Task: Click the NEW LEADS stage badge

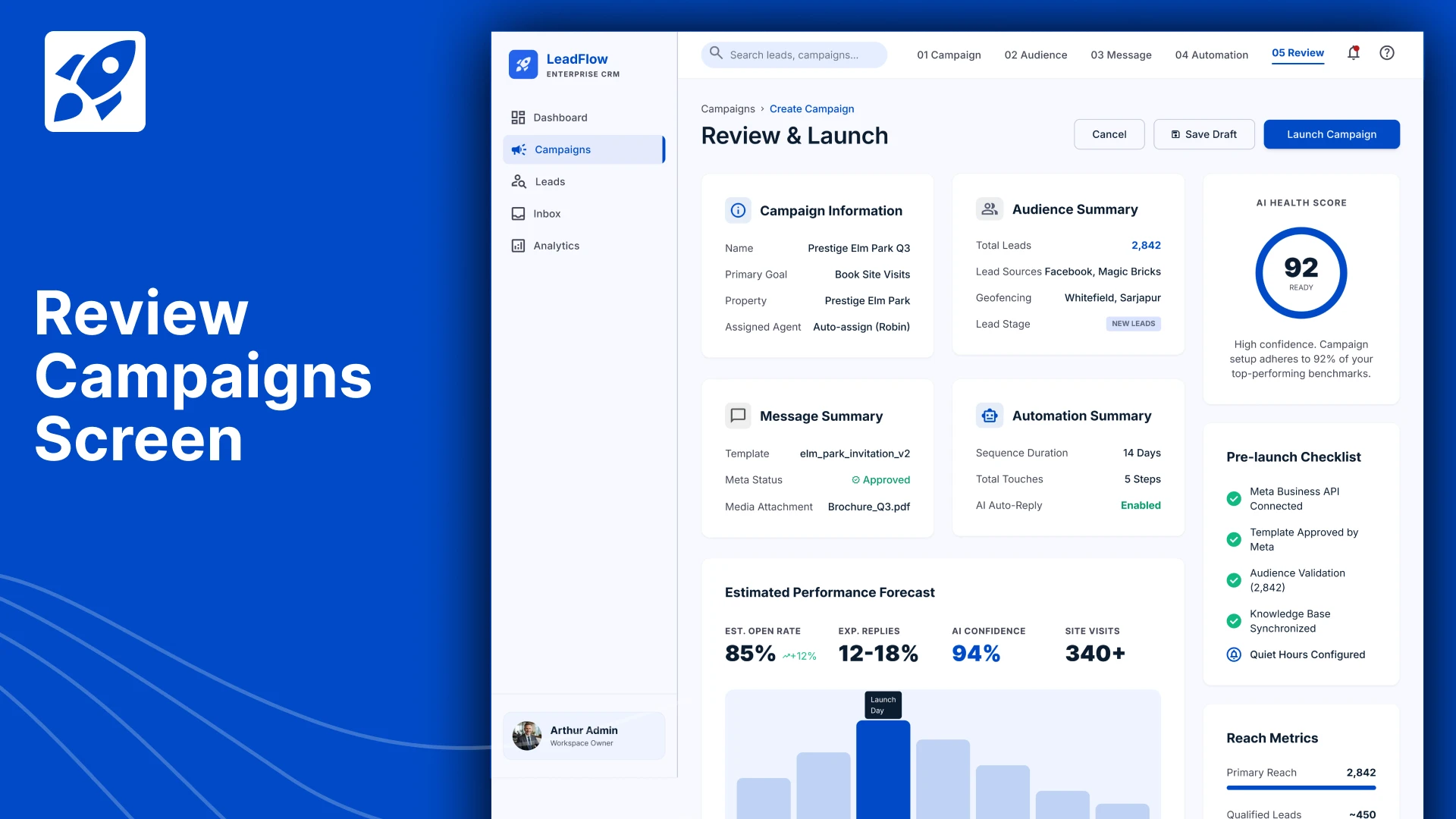Action: point(1133,324)
